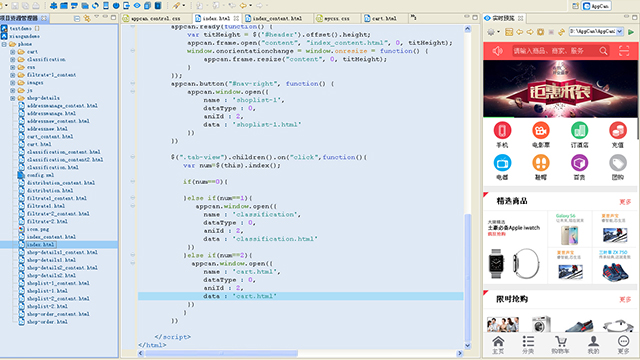Expand the images folder
This screenshot has width=640, height=360.
pyautogui.click(x=12, y=83)
